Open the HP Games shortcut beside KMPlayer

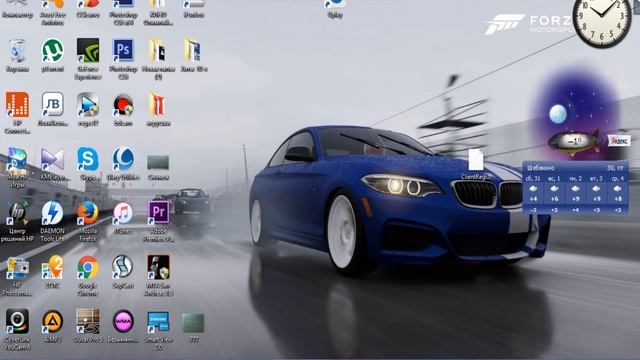coord(17,160)
